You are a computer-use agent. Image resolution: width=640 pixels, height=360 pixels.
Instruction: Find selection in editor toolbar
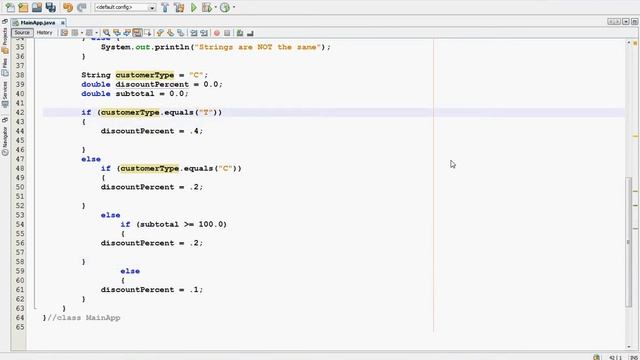(106, 33)
